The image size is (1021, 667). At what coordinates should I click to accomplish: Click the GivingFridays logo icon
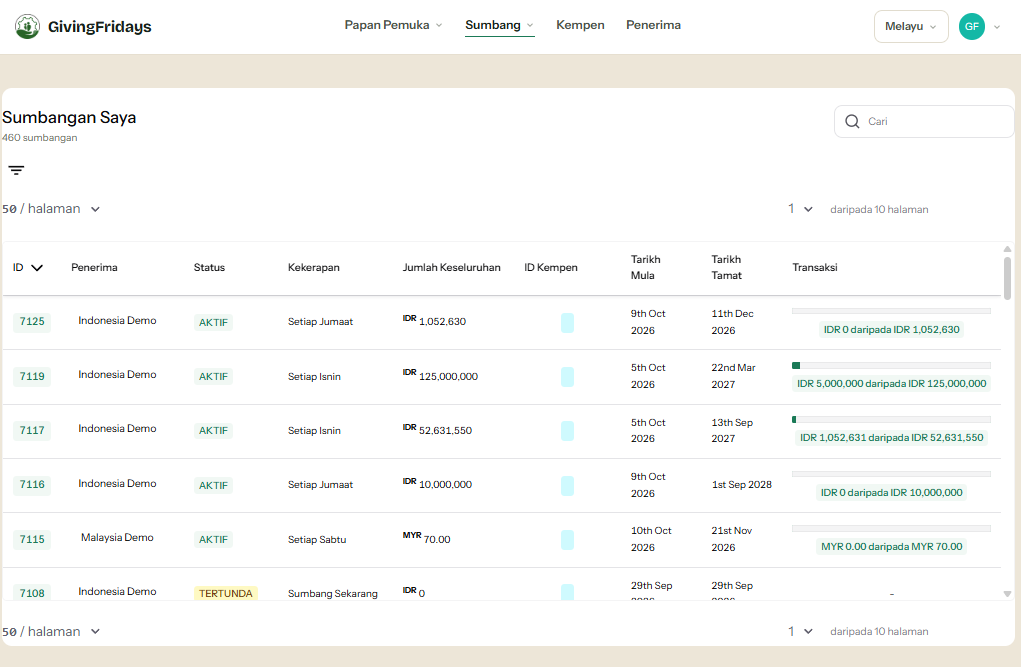27,27
